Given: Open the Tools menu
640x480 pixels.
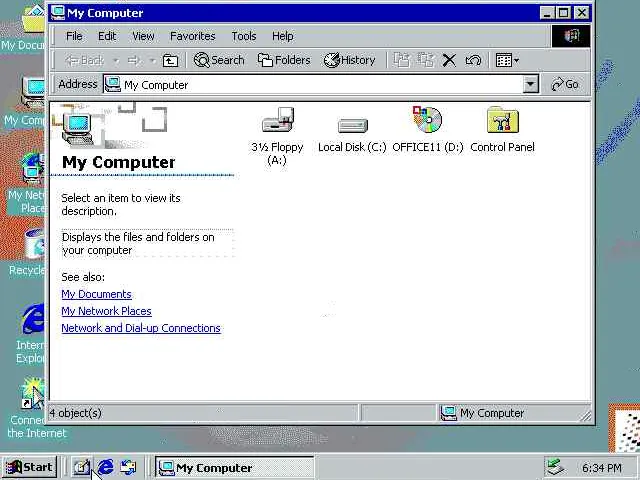Looking at the screenshot, I should [244, 36].
